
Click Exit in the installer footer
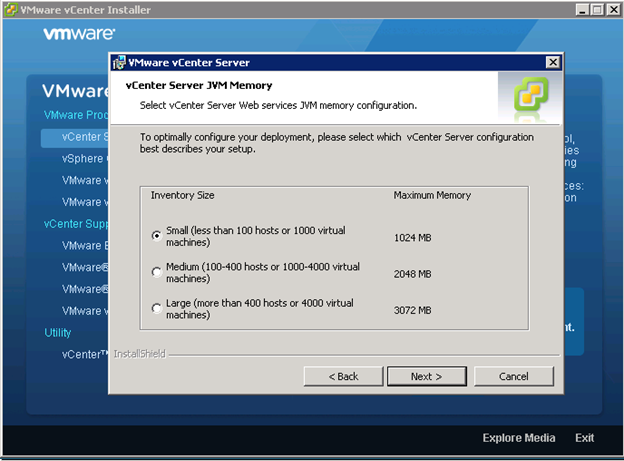pos(584,438)
